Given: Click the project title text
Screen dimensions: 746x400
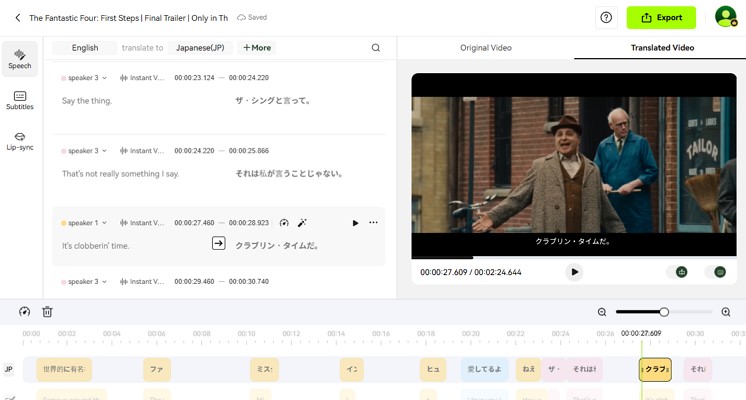Looking at the screenshot, I should click(128, 18).
